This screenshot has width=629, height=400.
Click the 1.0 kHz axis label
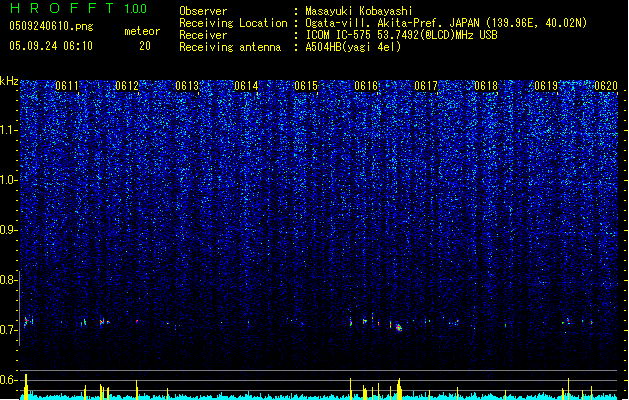pyautogui.click(x=8, y=180)
